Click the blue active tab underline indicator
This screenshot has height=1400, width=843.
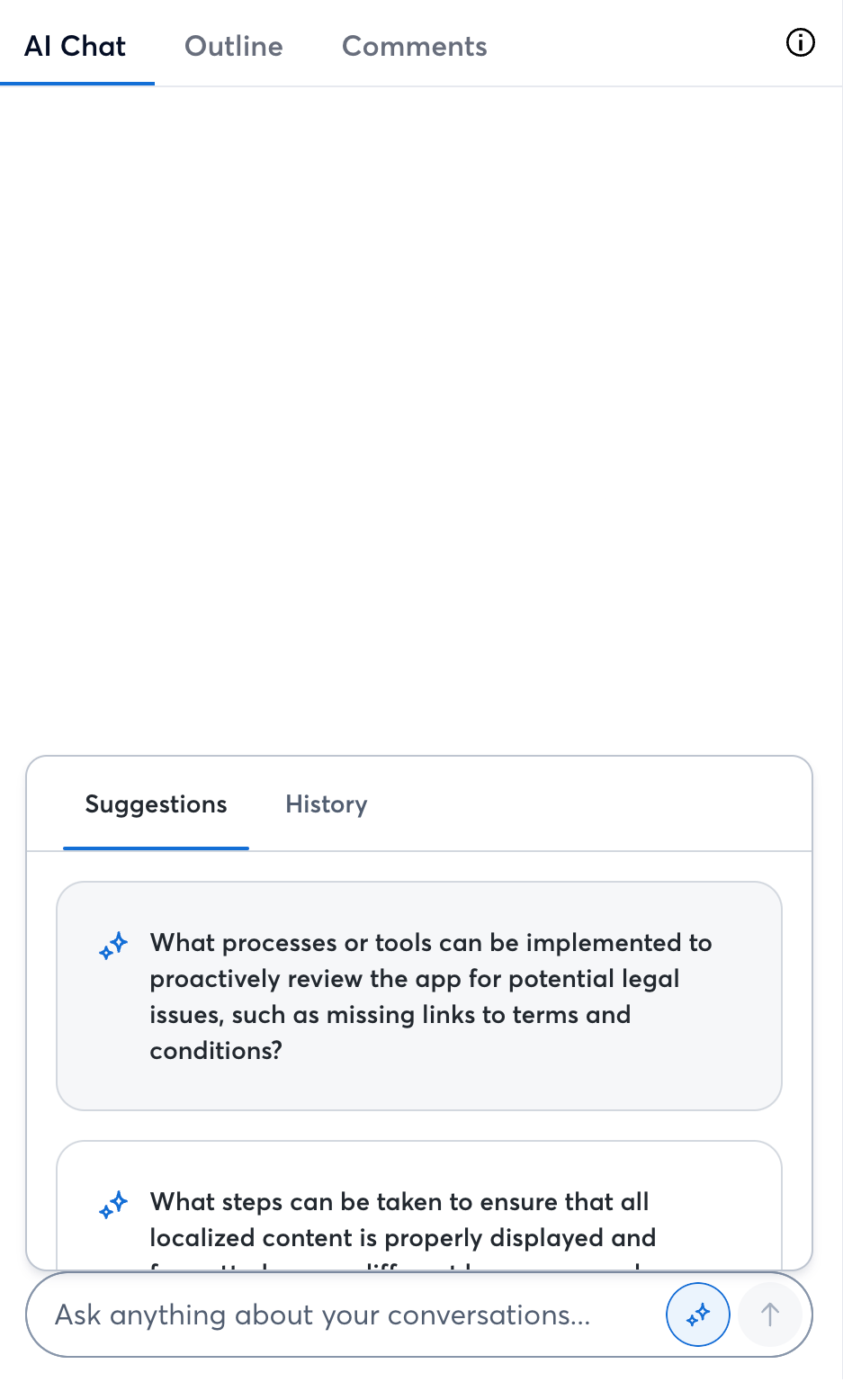pos(78,85)
